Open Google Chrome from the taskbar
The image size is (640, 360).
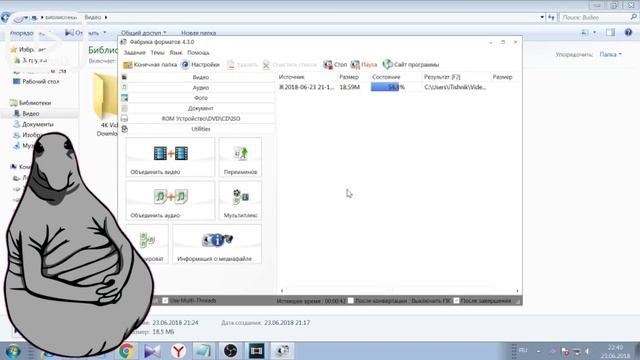pyautogui.click(x=127, y=351)
